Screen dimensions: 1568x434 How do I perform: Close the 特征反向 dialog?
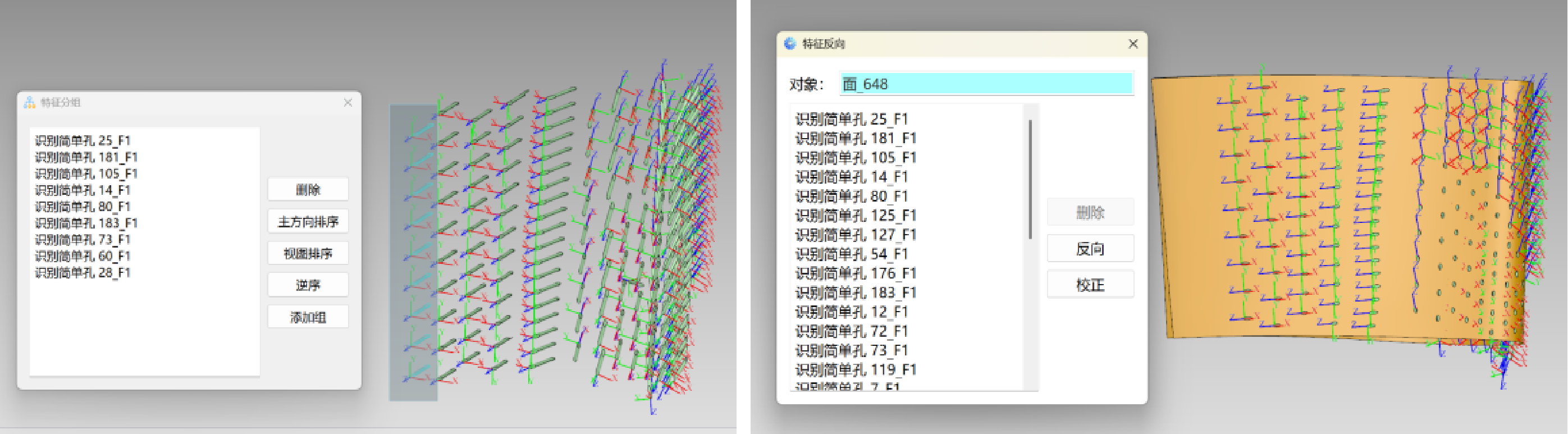(x=1133, y=44)
